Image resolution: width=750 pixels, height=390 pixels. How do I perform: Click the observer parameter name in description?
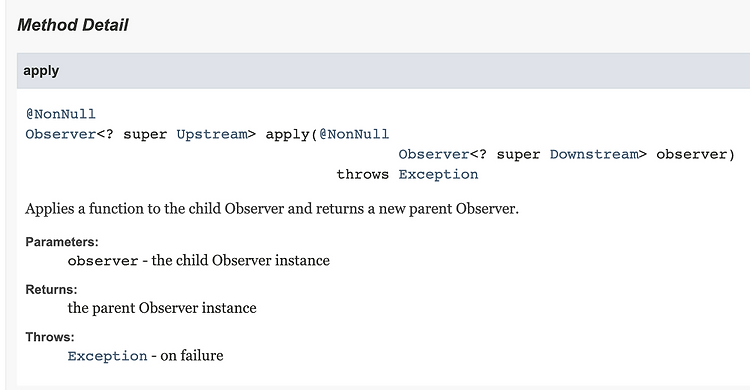pyautogui.click(x=103, y=261)
